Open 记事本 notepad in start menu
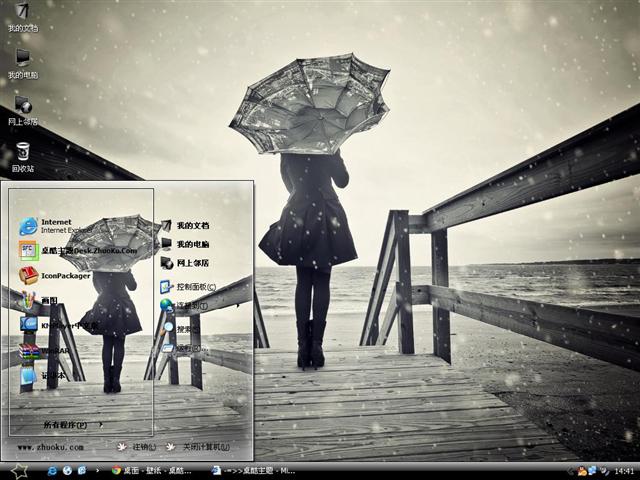Screen dimensions: 640x480 coord(42,376)
